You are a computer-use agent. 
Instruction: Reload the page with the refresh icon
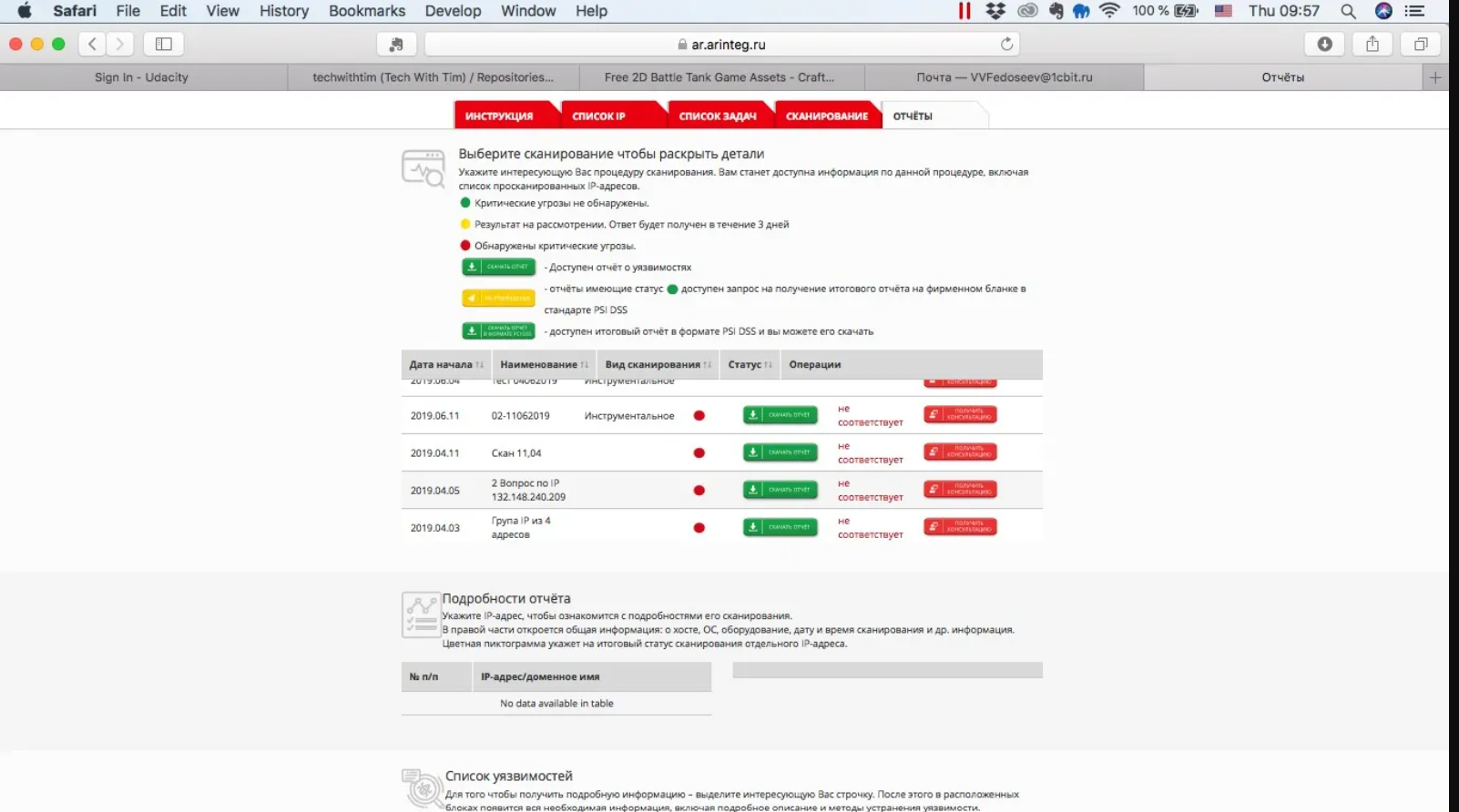click(x=1006, y=44)
